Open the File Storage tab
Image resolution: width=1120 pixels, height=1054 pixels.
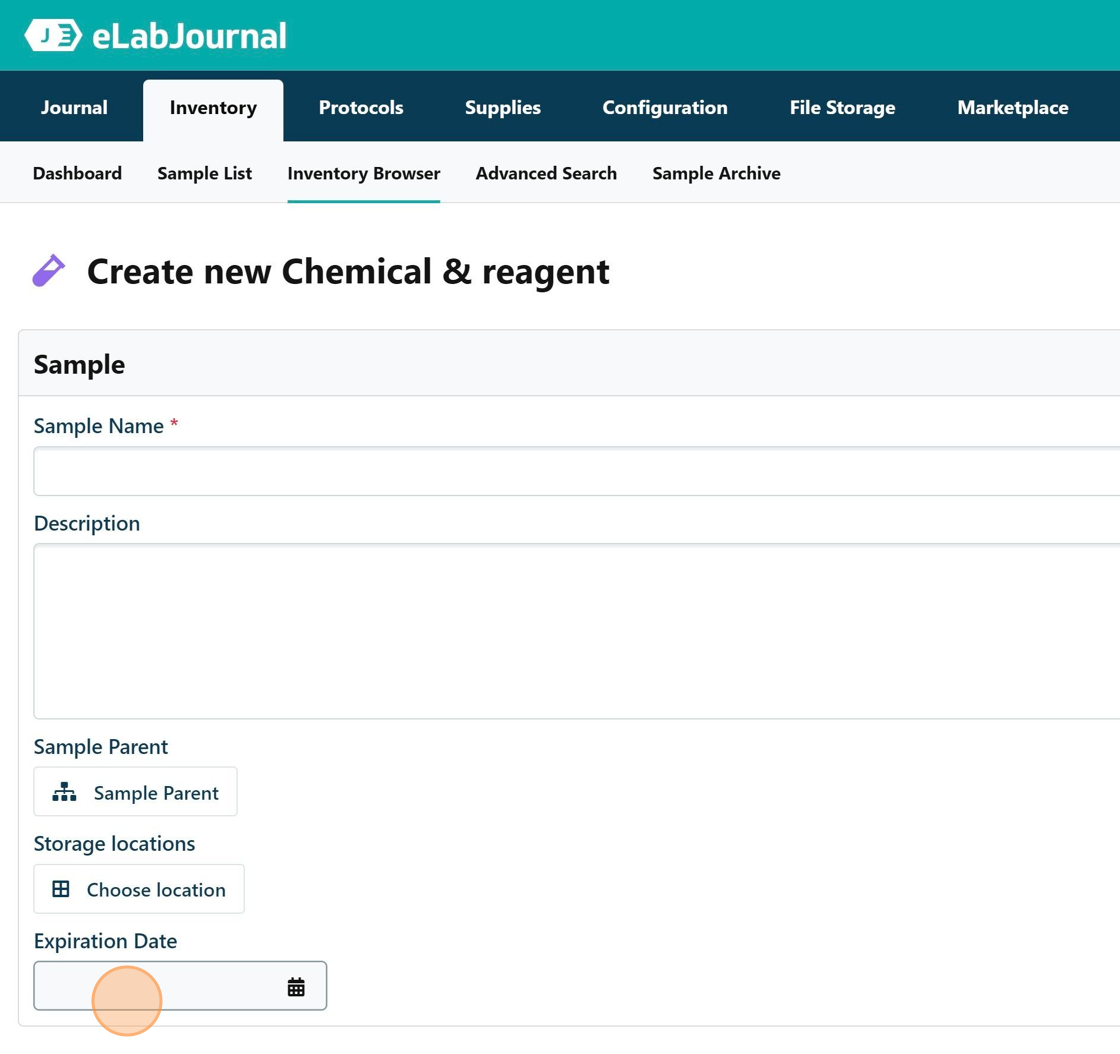tap(842, 108)
